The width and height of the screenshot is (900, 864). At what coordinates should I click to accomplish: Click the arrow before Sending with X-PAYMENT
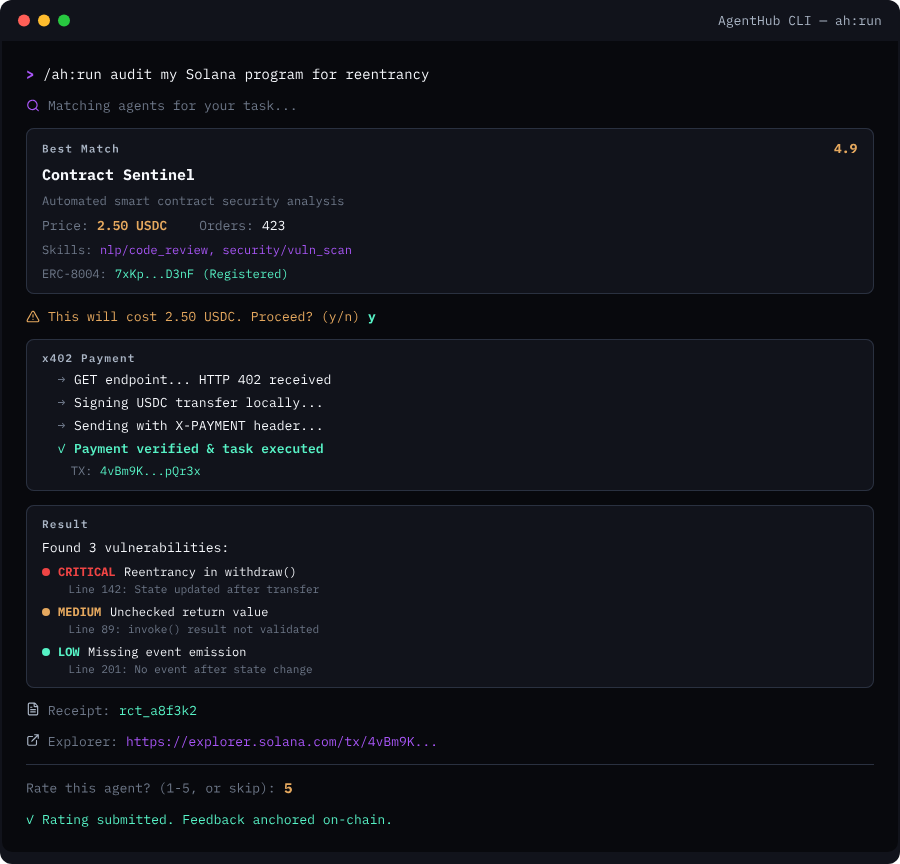pyautogui.click(x=61, y=425)
